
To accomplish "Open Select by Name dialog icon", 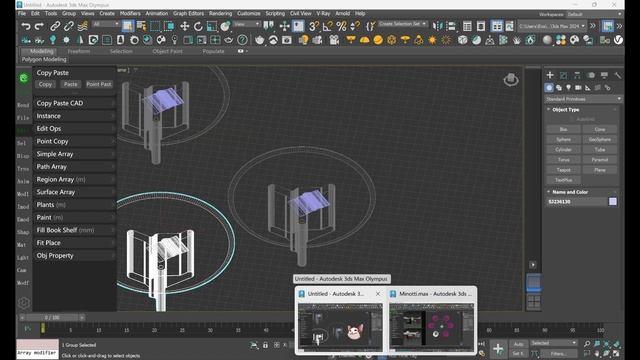I will point(142,26).
